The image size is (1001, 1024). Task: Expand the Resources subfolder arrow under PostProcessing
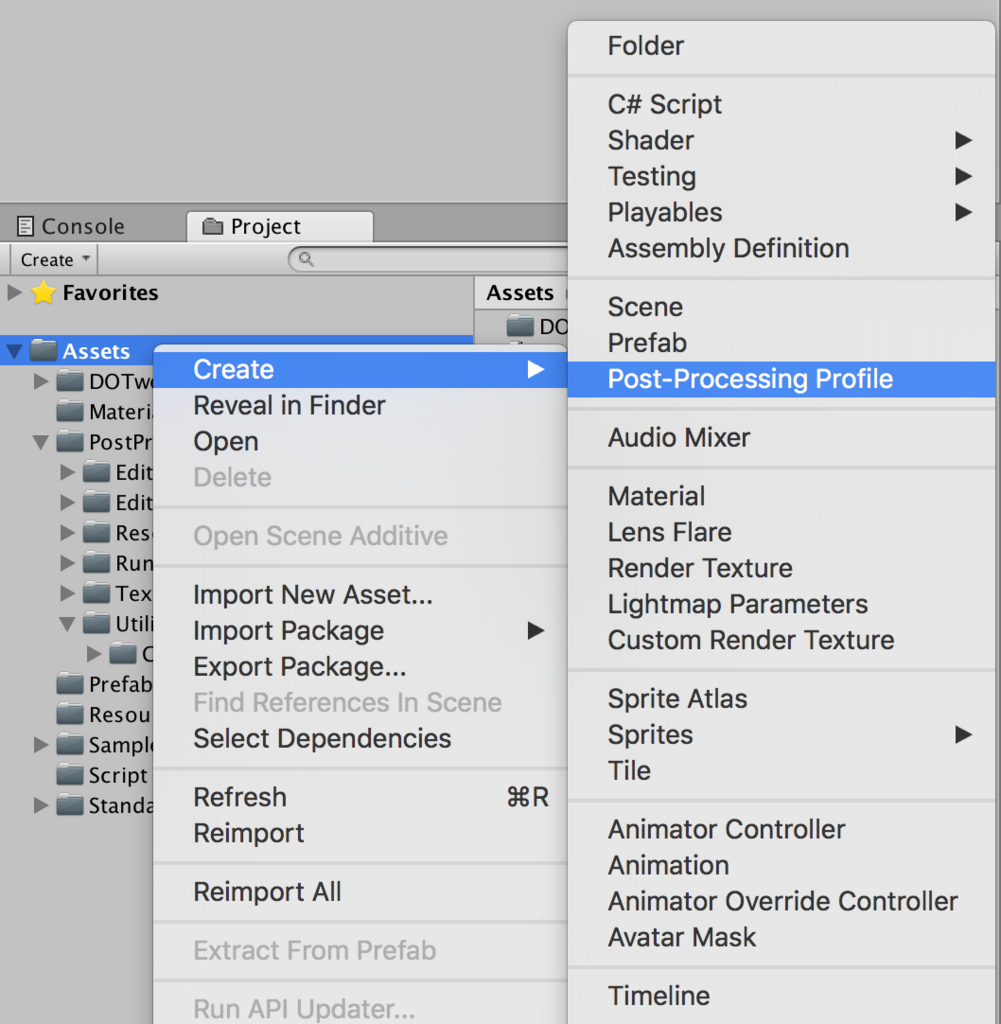[67, 532]
